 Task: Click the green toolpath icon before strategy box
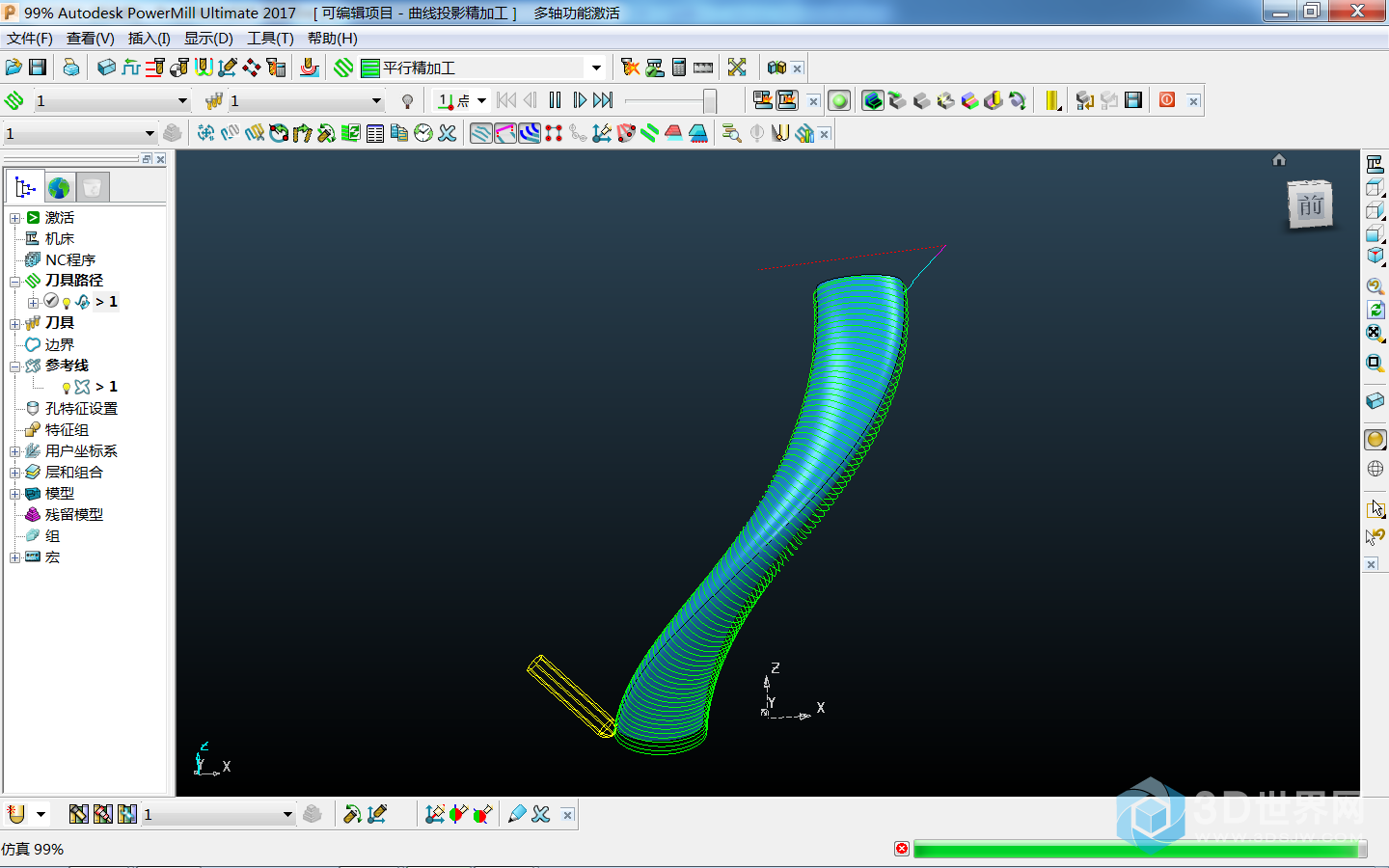(344, 68)
